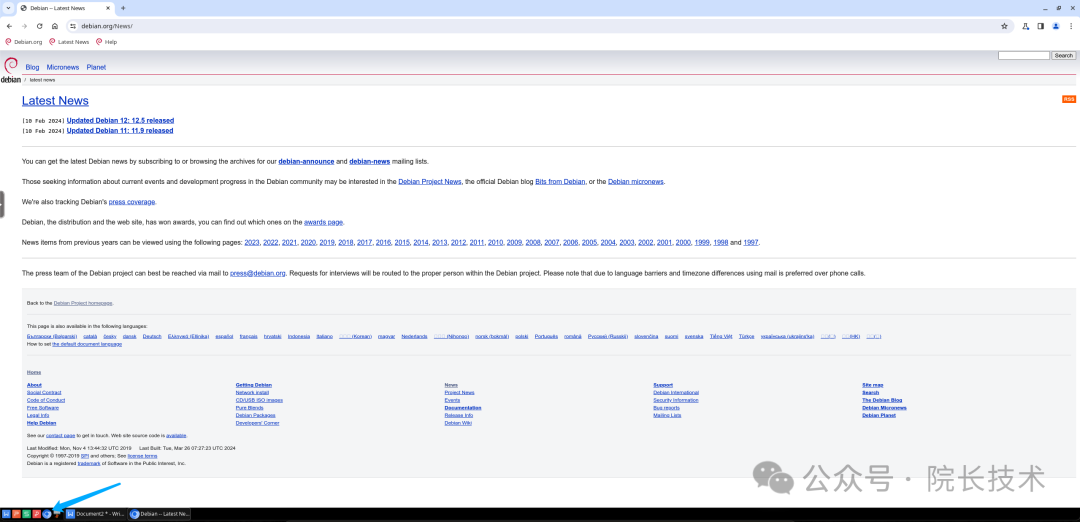Open 2010 news archive link
1080x522 pixels.
tap(496, 242)
